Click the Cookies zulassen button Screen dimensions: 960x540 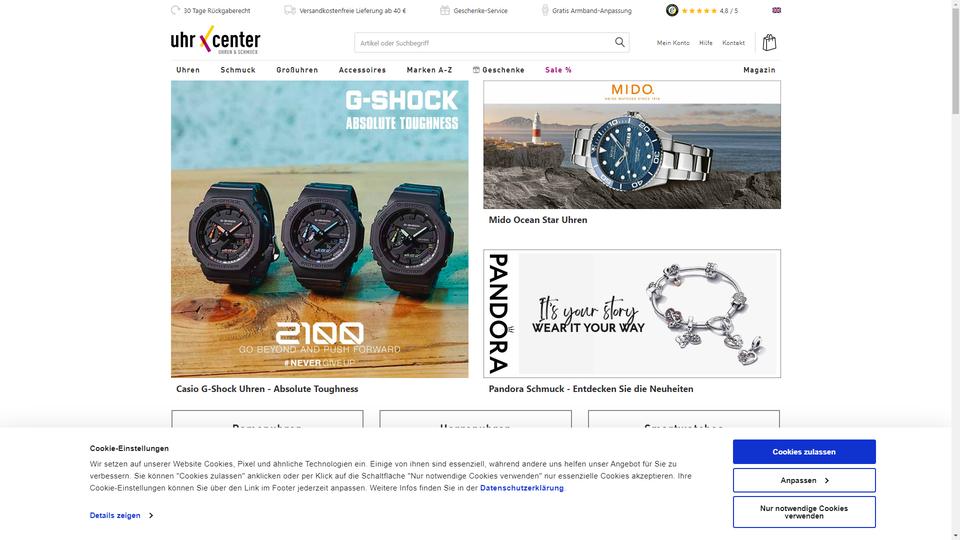(804, 452)
